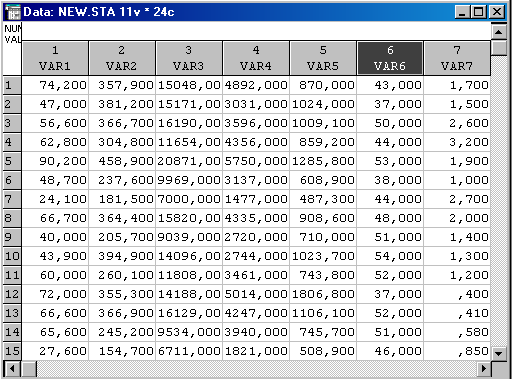This screenshot has width=512, height=379.
Task: Click cell value 4356,000 in VAR4
Action: [256, 142]
